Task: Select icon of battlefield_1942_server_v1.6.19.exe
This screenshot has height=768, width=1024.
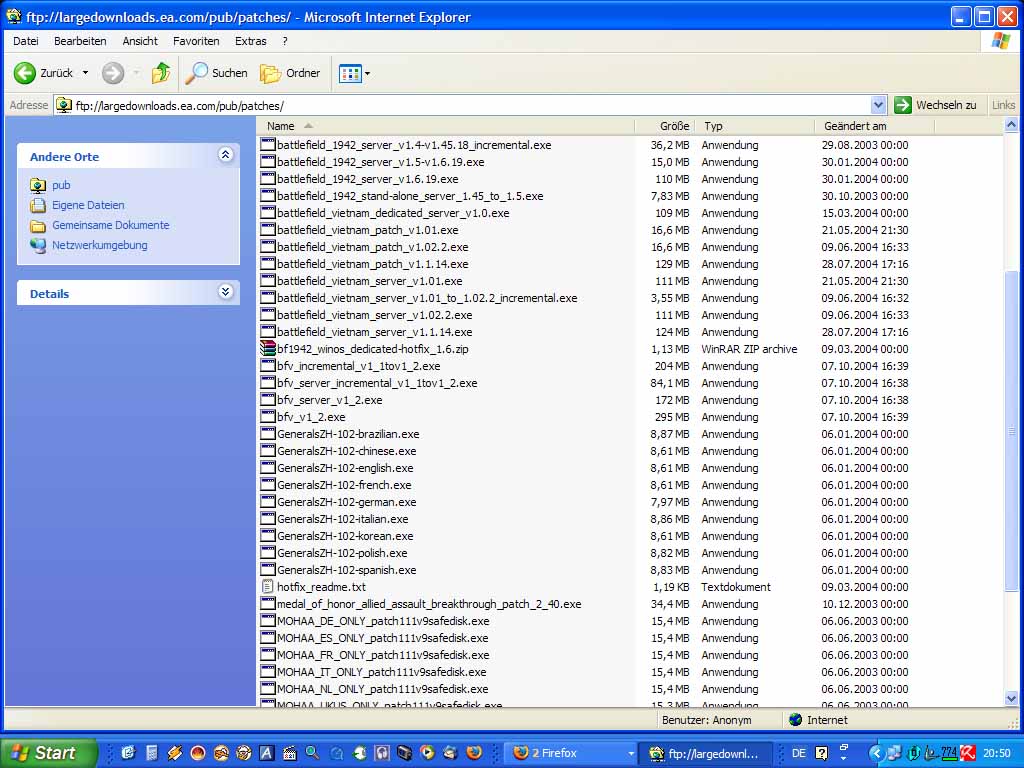Action: (x=268, y=179)
